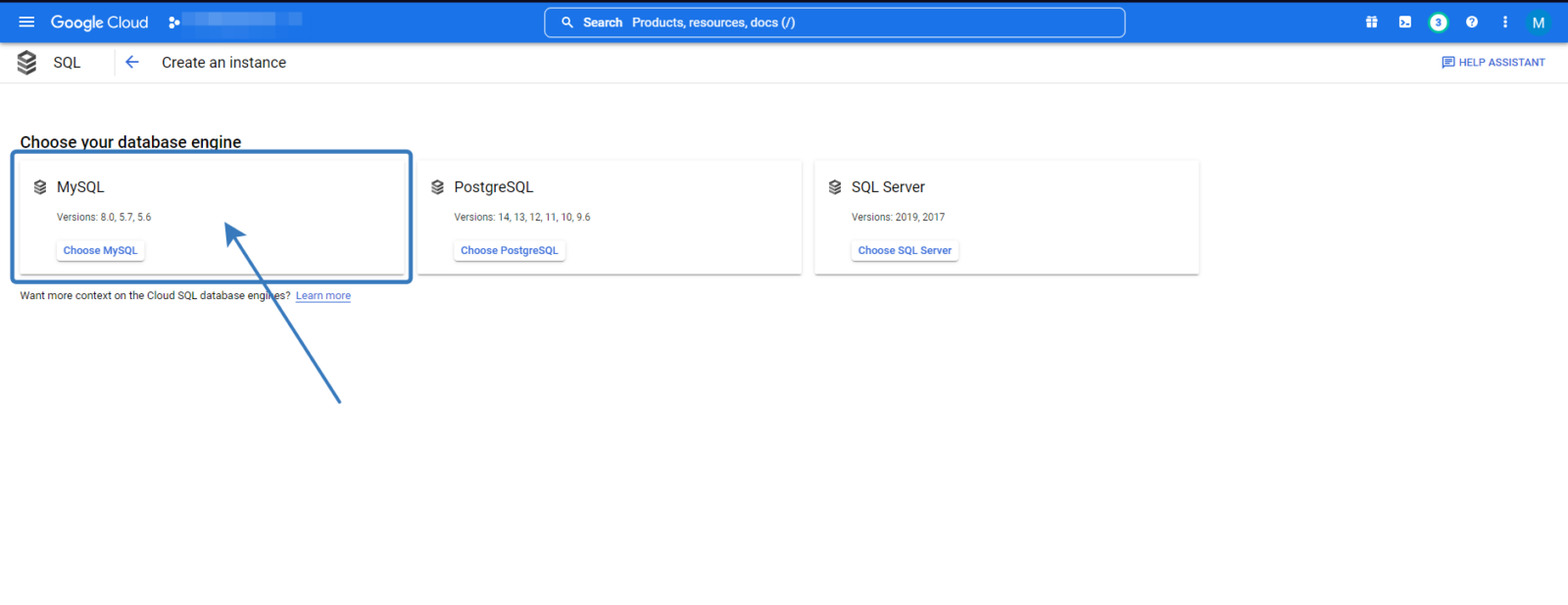Screen dimensions: 1568x605
Task: Click the search bar field
Action: [x=834, y=23]
